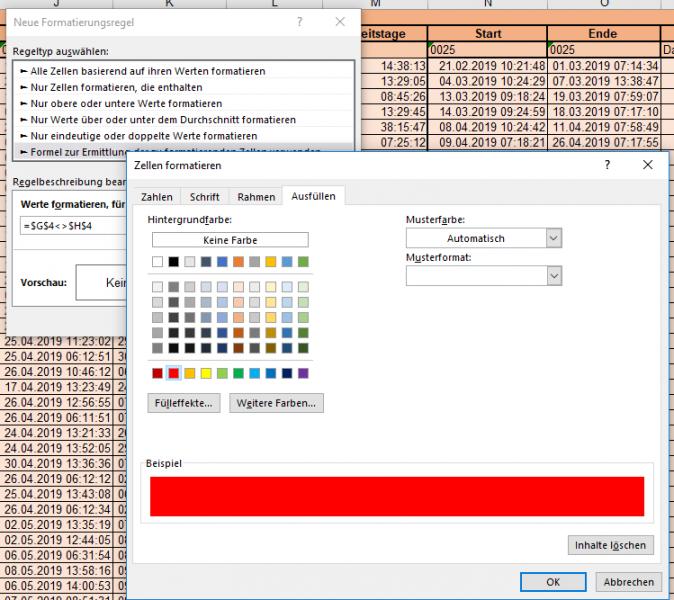Select the Ausfüllen tab
This screenshot has width=674, height=600.
(313, 196)
